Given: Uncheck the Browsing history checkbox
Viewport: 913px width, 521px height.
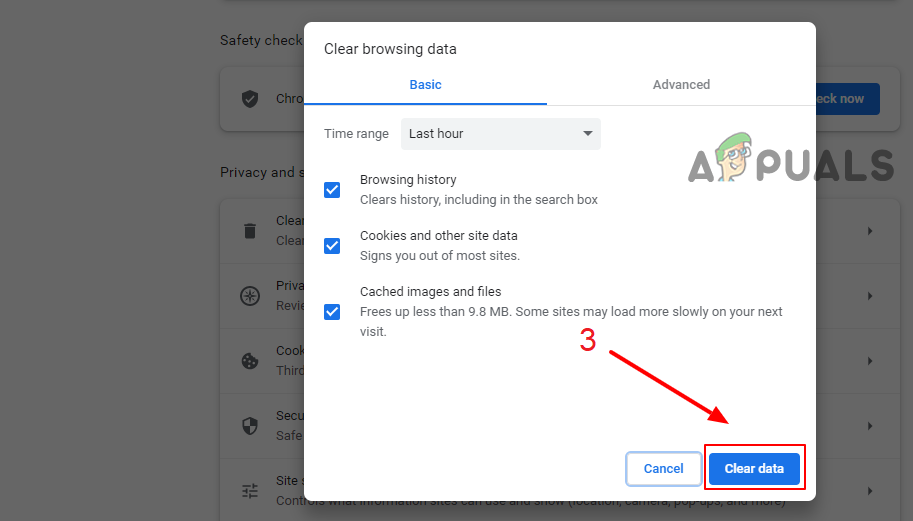Looking at the screenshot, I should [x=332, y=190].
